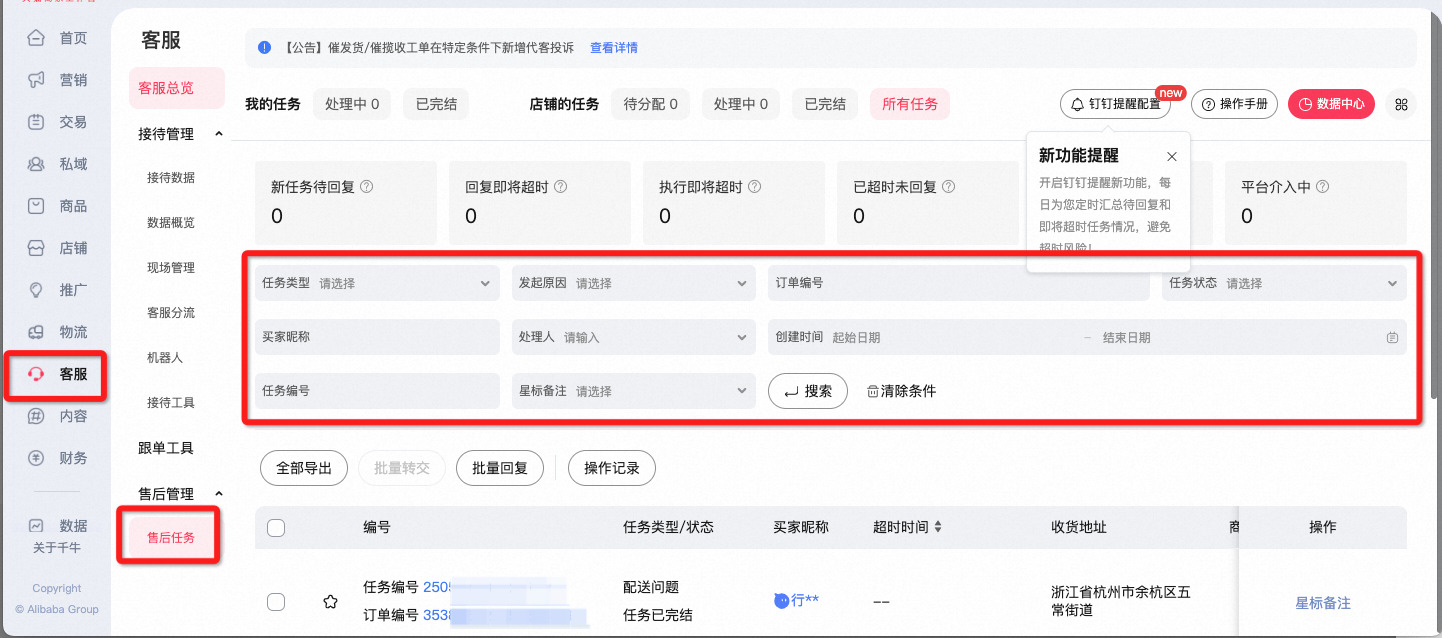Open the 物流 truck icon
Viewport: 1442px width, 638px height.
(36, 332)
